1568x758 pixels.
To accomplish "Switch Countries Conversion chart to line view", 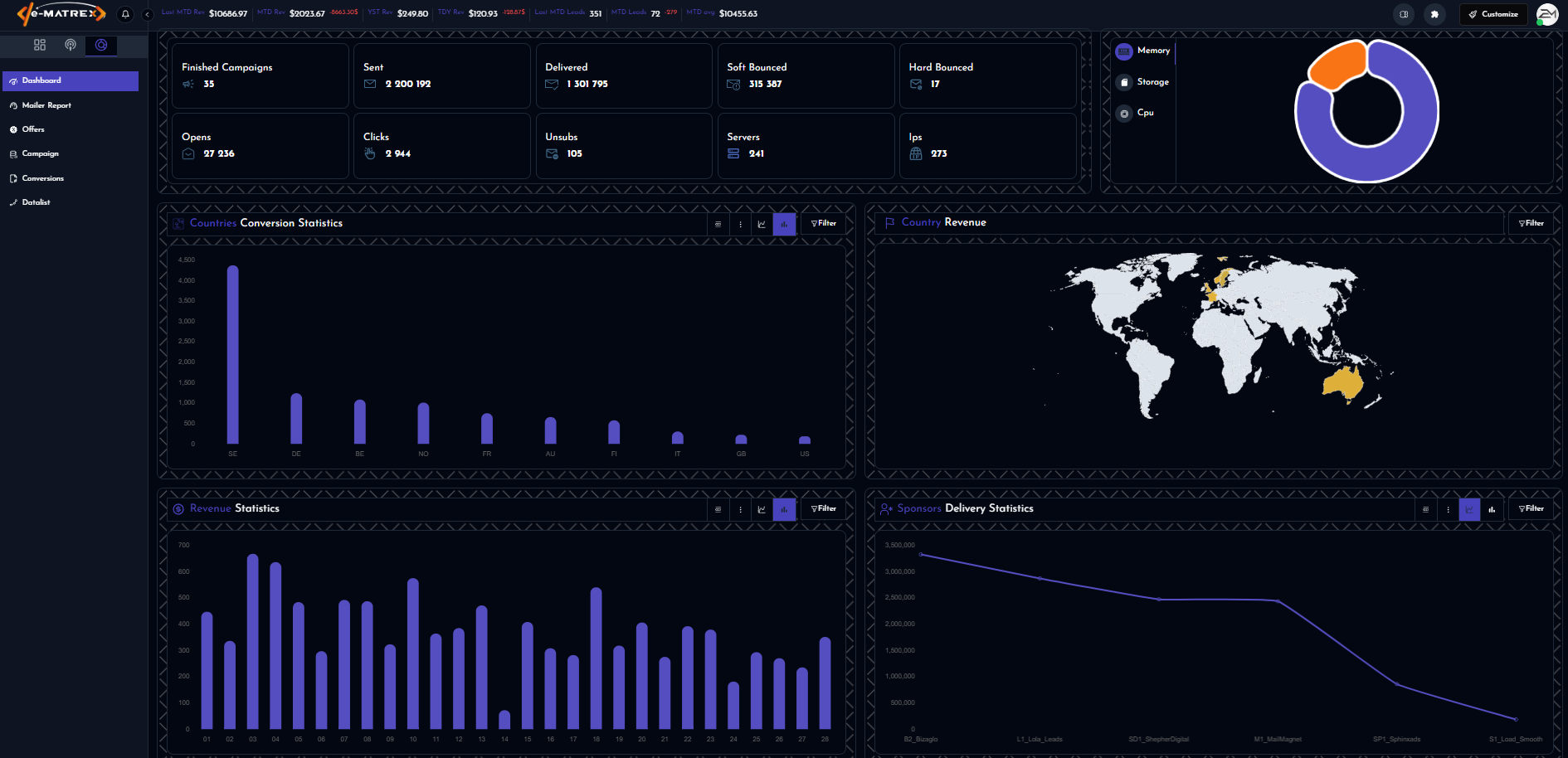I will 762,224.
